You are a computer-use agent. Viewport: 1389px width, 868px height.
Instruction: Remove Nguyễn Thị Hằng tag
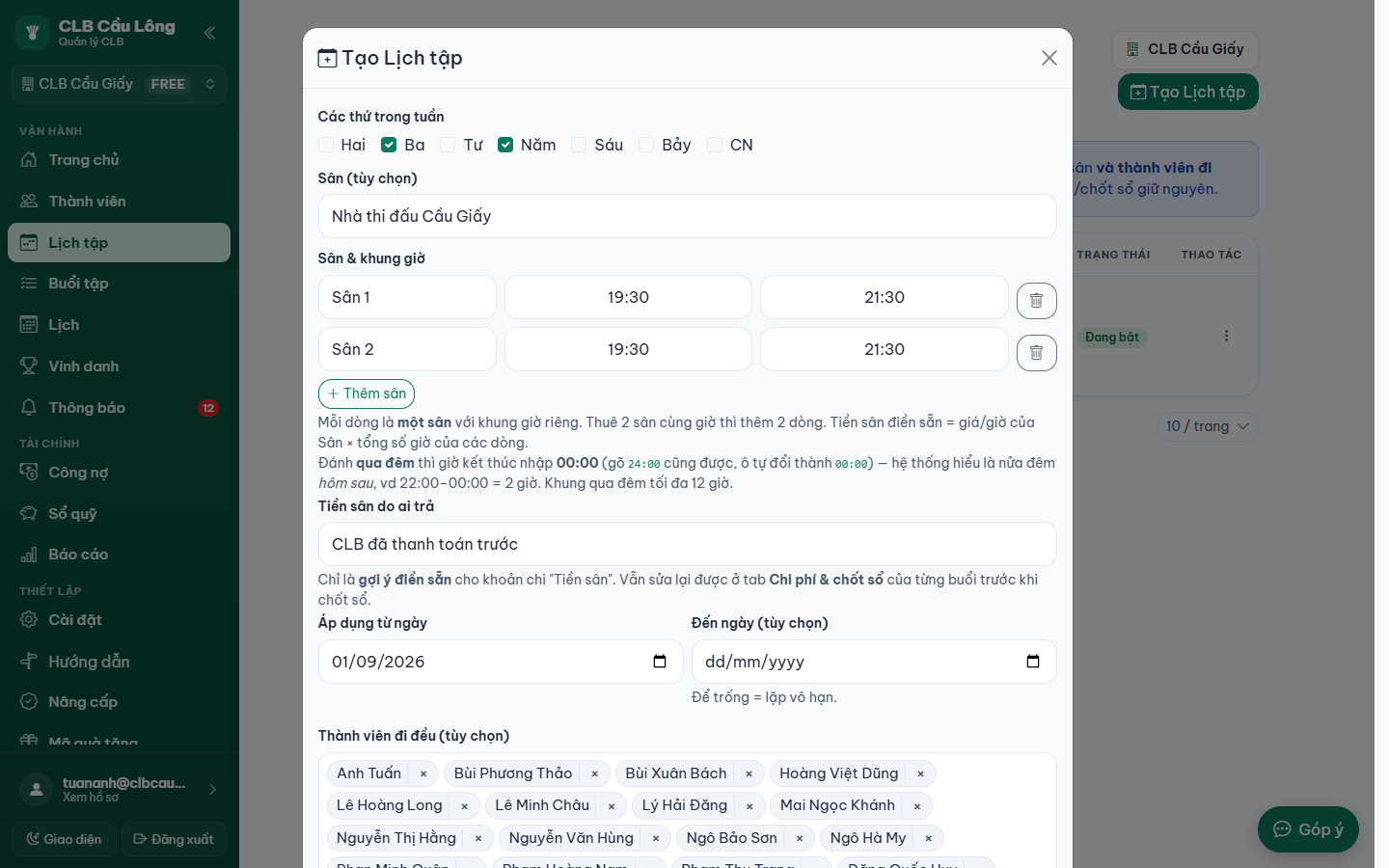pyautogui.click(x=478, y=839)
